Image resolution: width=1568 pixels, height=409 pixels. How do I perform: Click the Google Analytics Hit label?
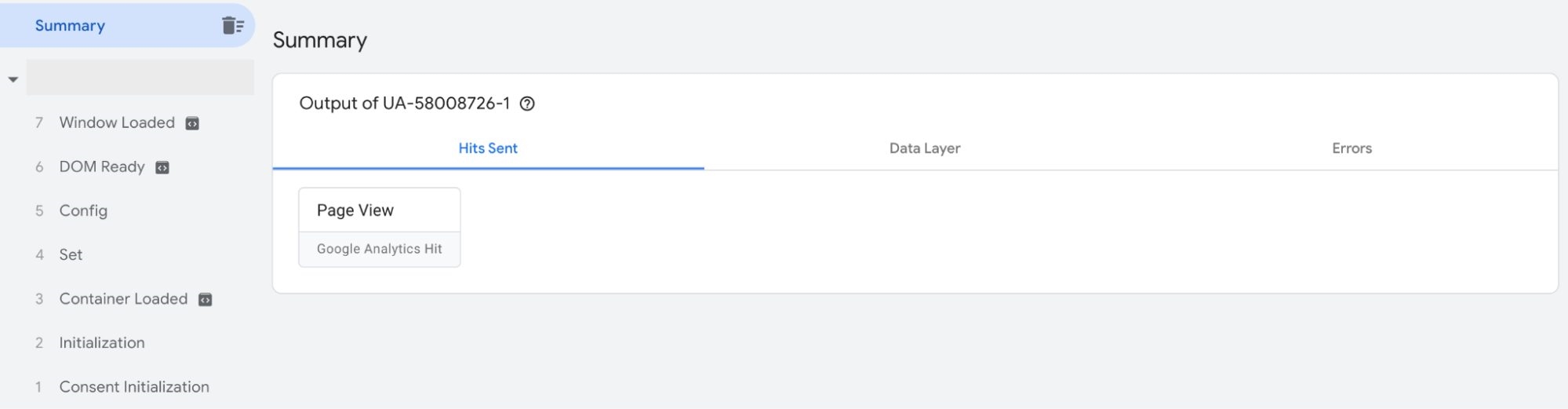[380, 249]
